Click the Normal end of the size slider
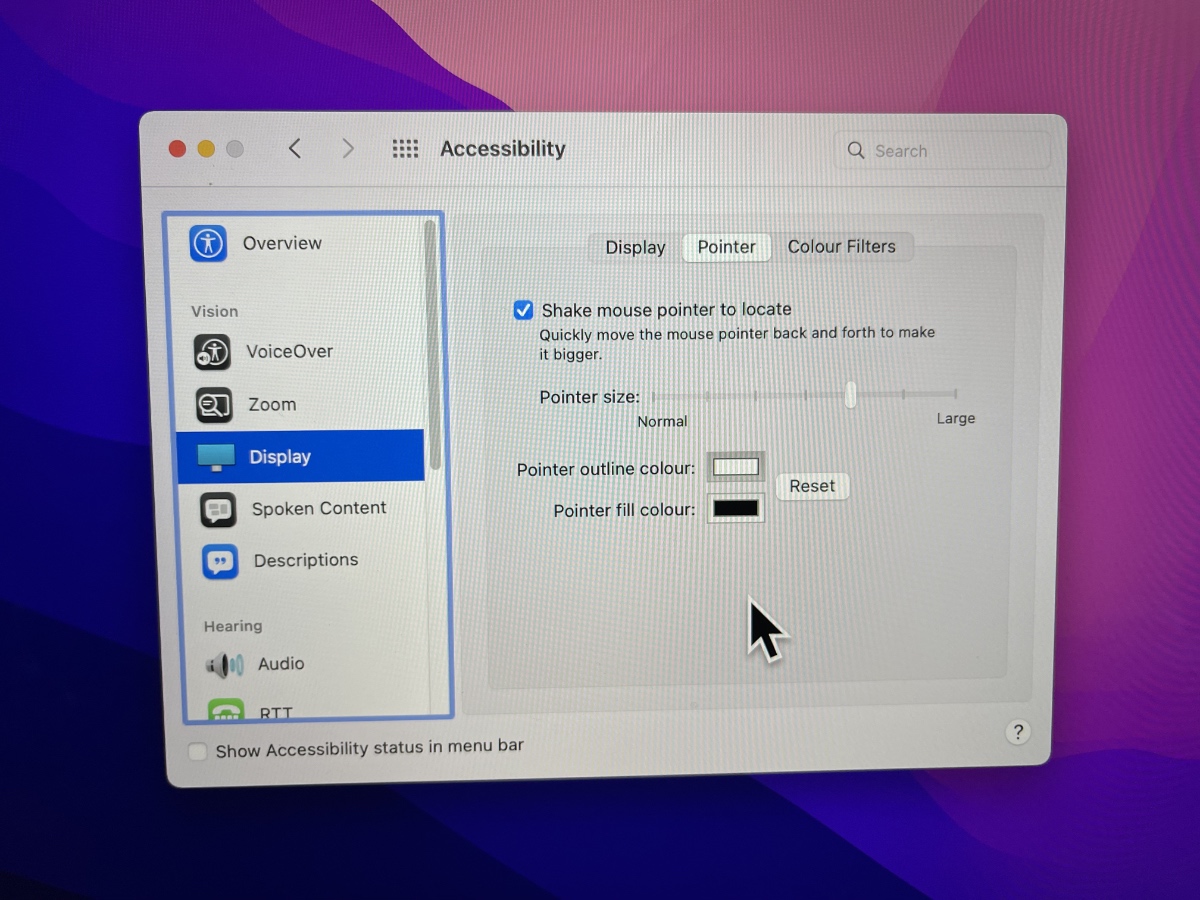 pos(662,421)
